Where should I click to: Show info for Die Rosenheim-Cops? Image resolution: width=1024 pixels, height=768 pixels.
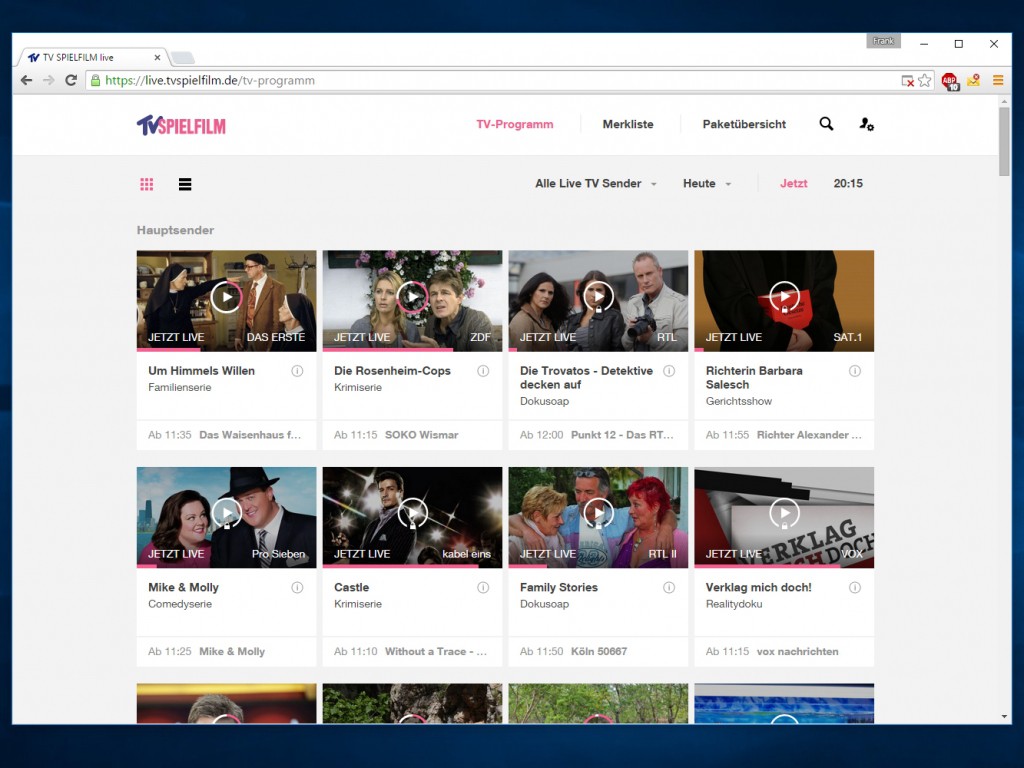click(x=483, y=371)
